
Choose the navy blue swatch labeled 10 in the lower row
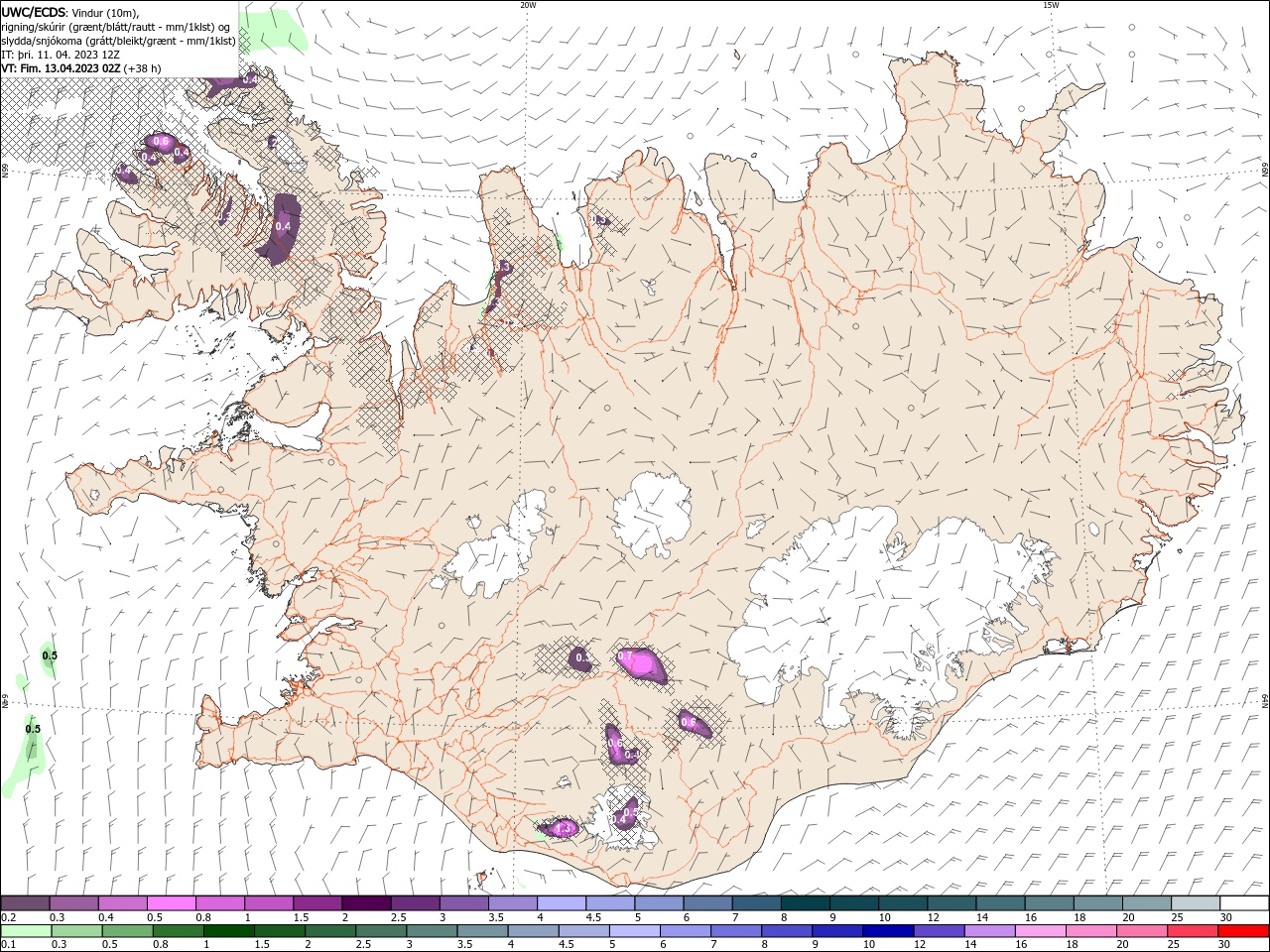887,931
